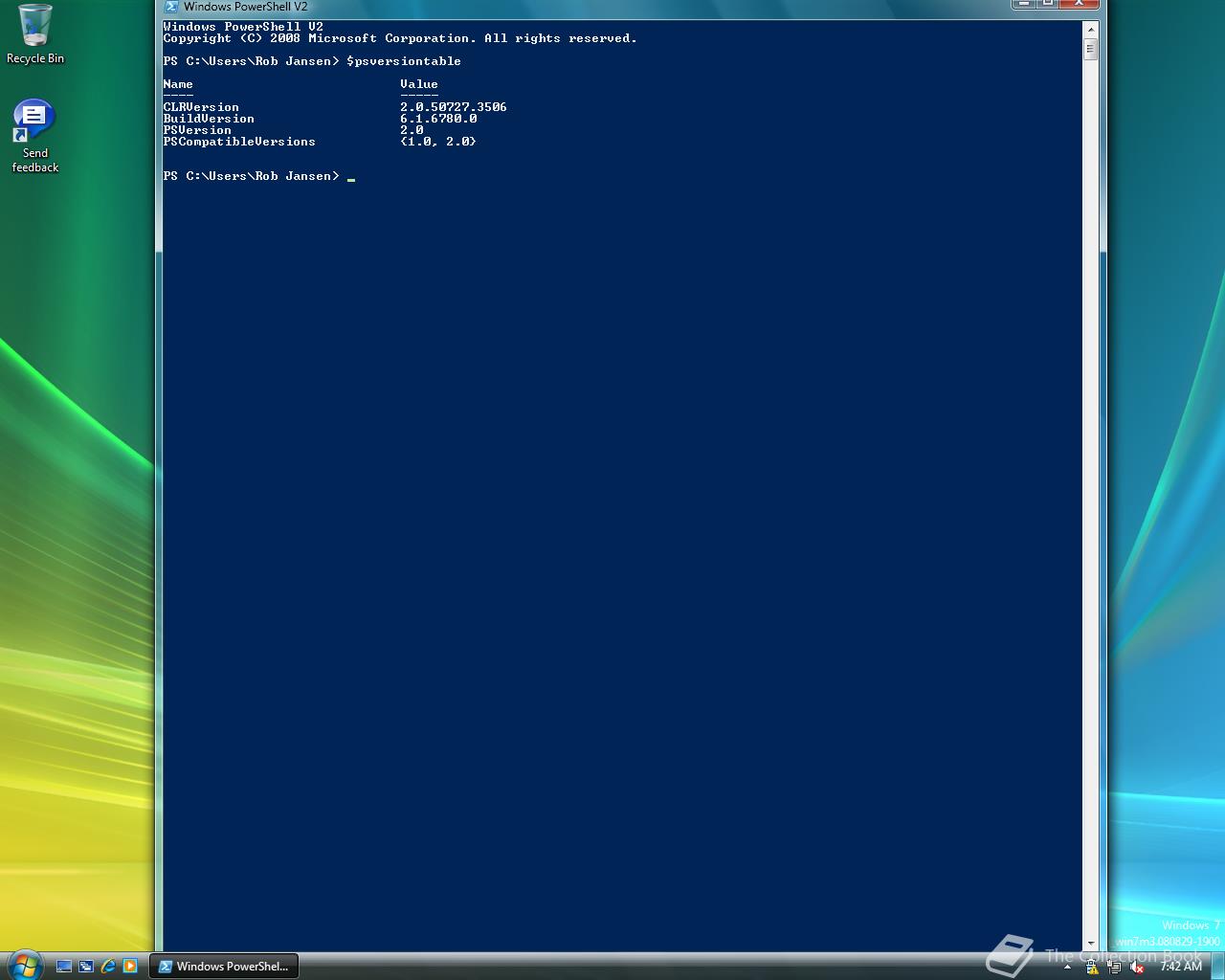
Task: Click the PSVersion row name
Action: click(197, 130)
